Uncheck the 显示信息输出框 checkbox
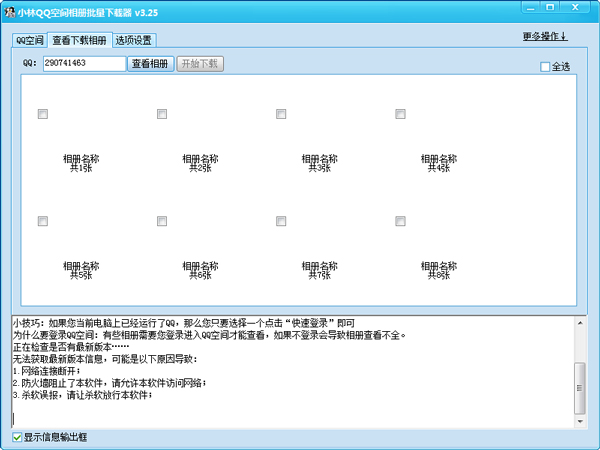This screenshot has height=450, width=600. 17,437
